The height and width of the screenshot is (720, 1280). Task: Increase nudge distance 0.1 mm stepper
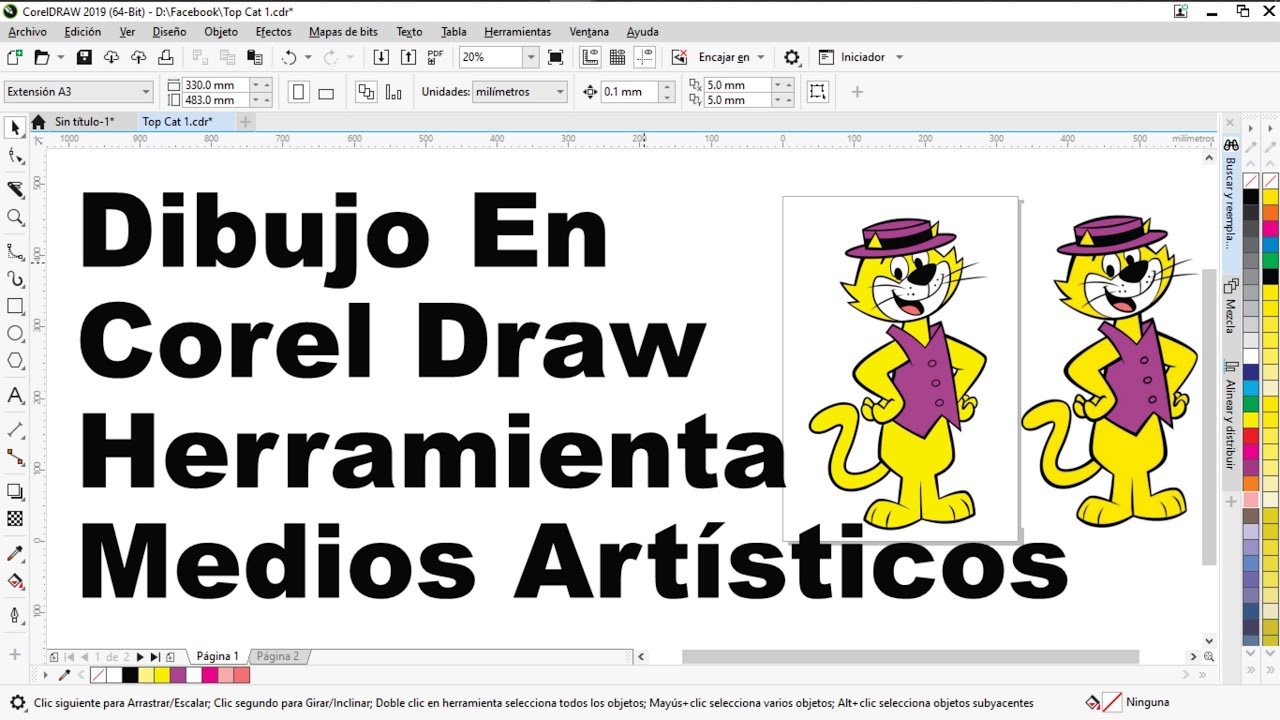point(668,87)
